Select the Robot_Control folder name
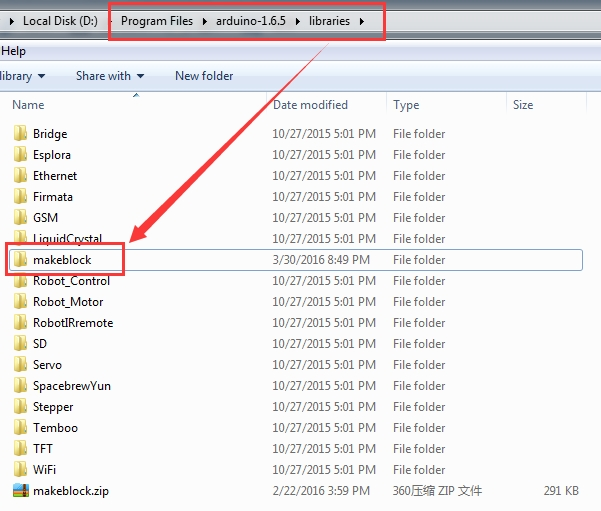The width and height of the screenshot is (601, 511). pyautogui.click(x=71, y=281)
